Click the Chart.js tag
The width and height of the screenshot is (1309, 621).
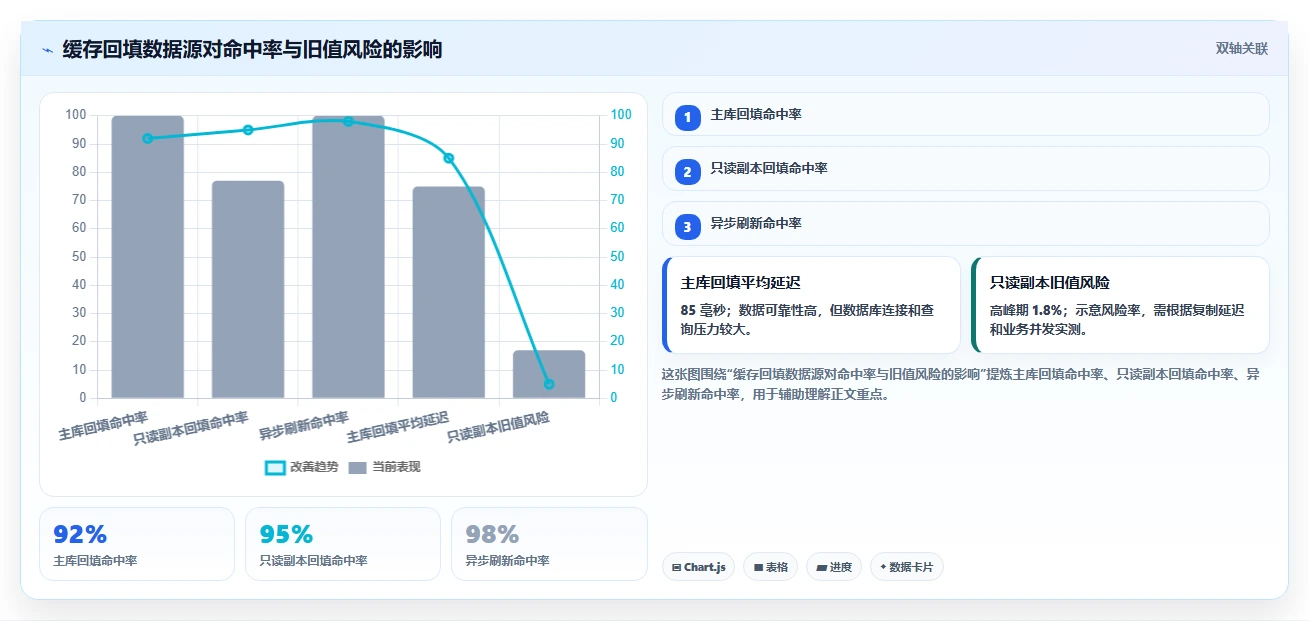click(x=698, y=567)
